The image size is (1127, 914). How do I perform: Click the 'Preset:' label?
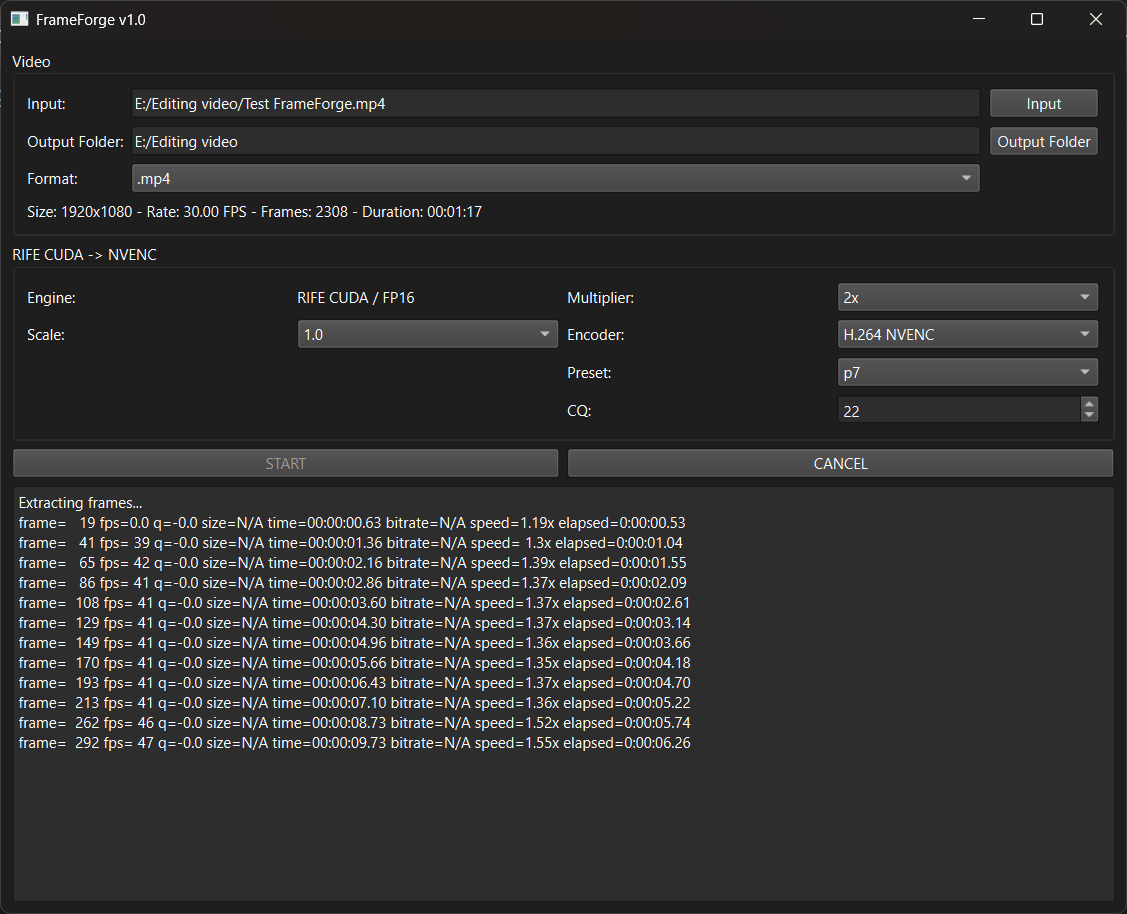pos(589,373)
